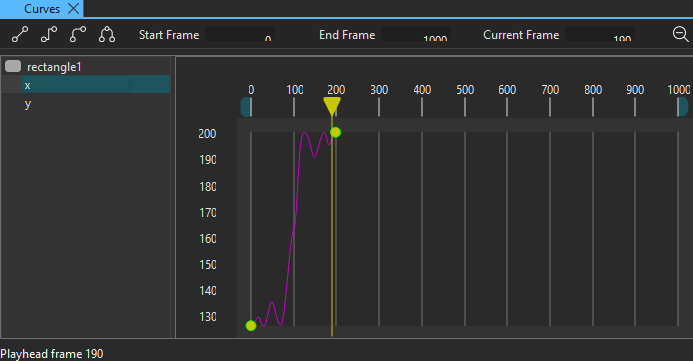
Task: Click the right range handle at frame 1000
Action: tap(682, 107)
